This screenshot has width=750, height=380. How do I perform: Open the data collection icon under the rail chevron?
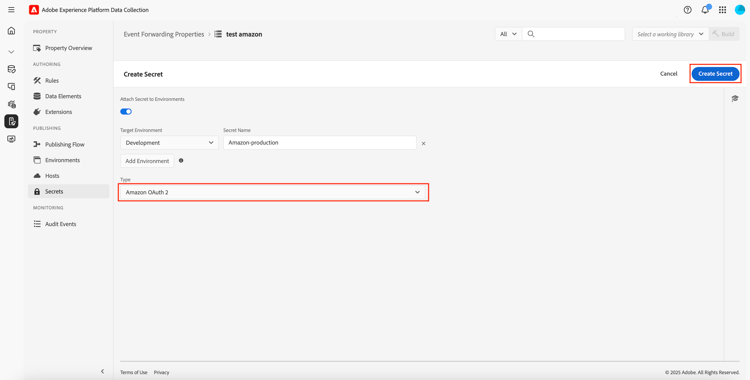point(11,69)
